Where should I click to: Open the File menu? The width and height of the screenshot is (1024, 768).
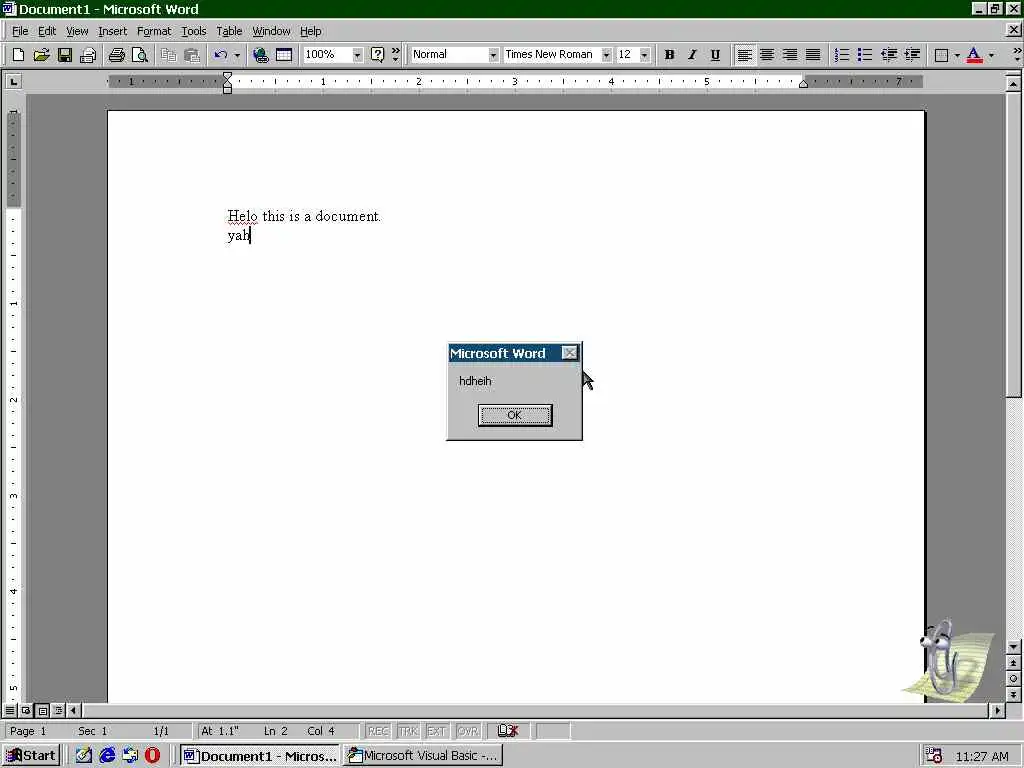point(20,31)
